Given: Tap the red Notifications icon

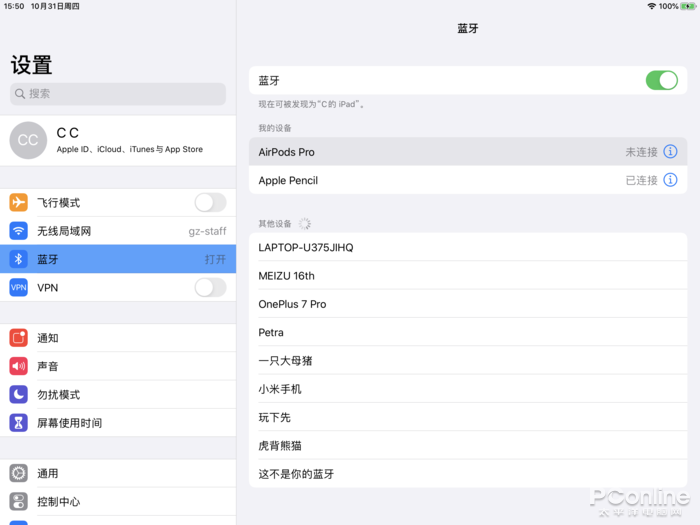Looking at the screenshot, I should [x=18, y=338].
